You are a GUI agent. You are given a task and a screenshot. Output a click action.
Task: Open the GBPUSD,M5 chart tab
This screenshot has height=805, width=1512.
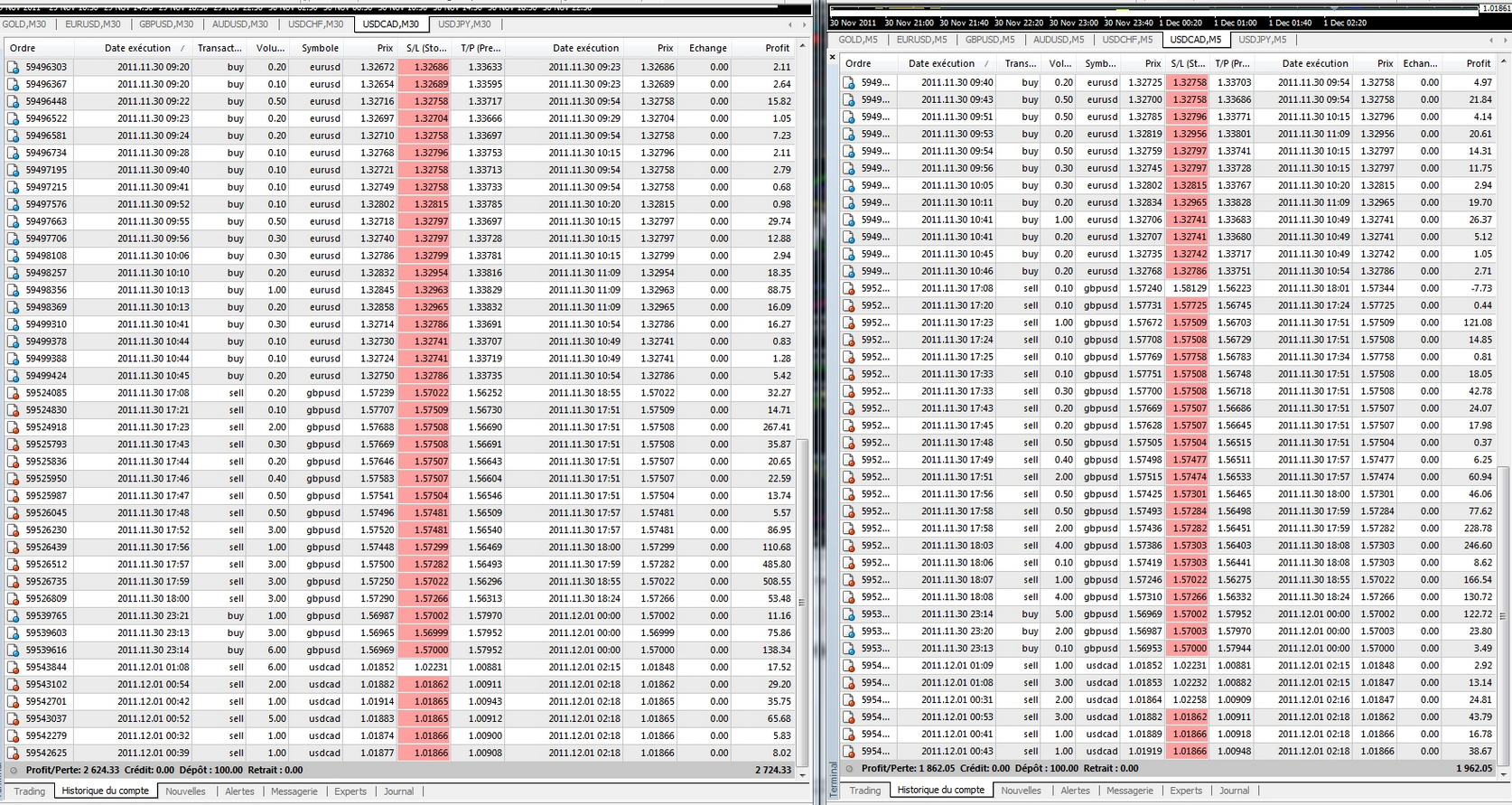tap(990, 40)
